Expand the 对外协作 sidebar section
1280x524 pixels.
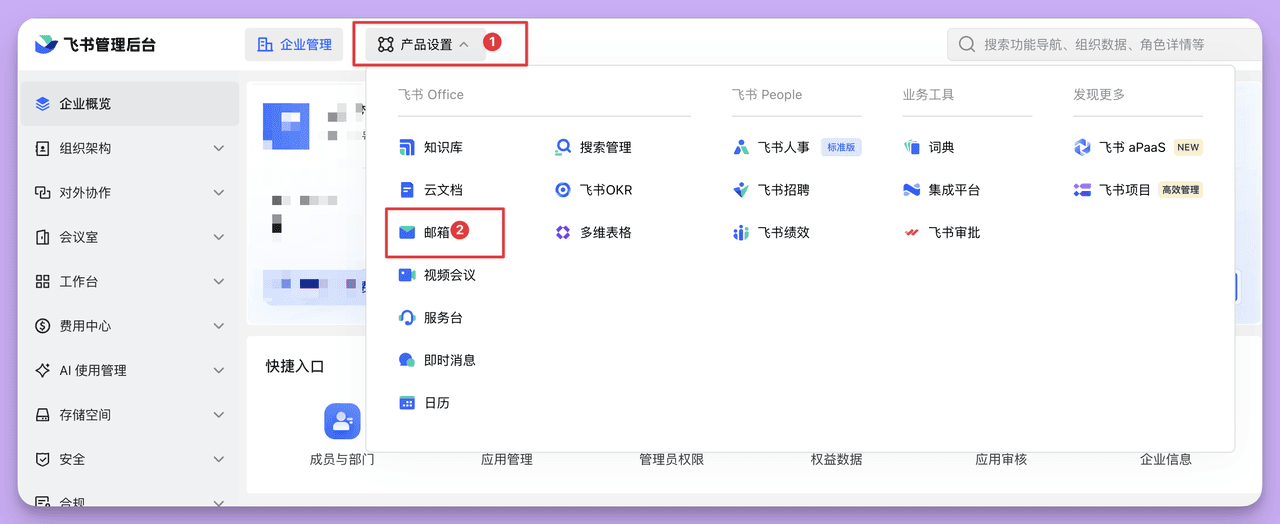click(x=219, y=193)
